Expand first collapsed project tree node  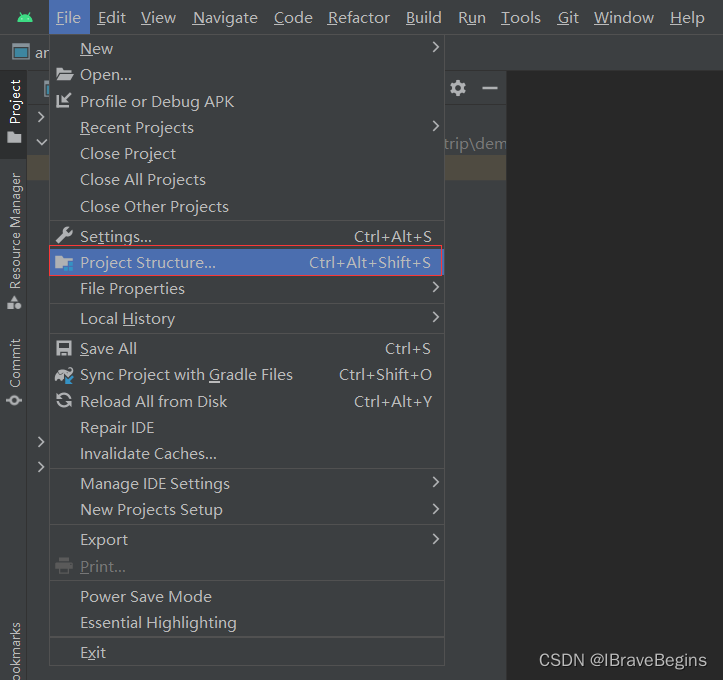(41, 117)
